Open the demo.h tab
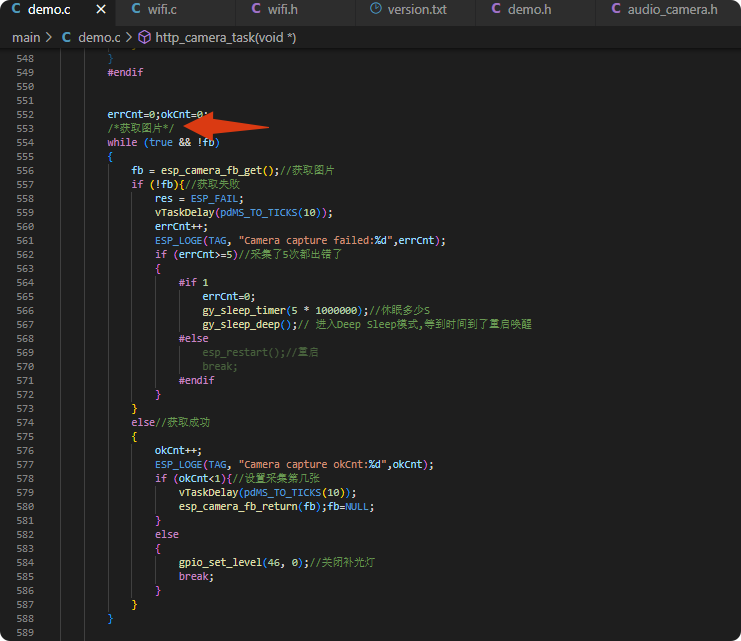Image resolution: width=741 pixels, height=641 pixels. tap(529, 9)
